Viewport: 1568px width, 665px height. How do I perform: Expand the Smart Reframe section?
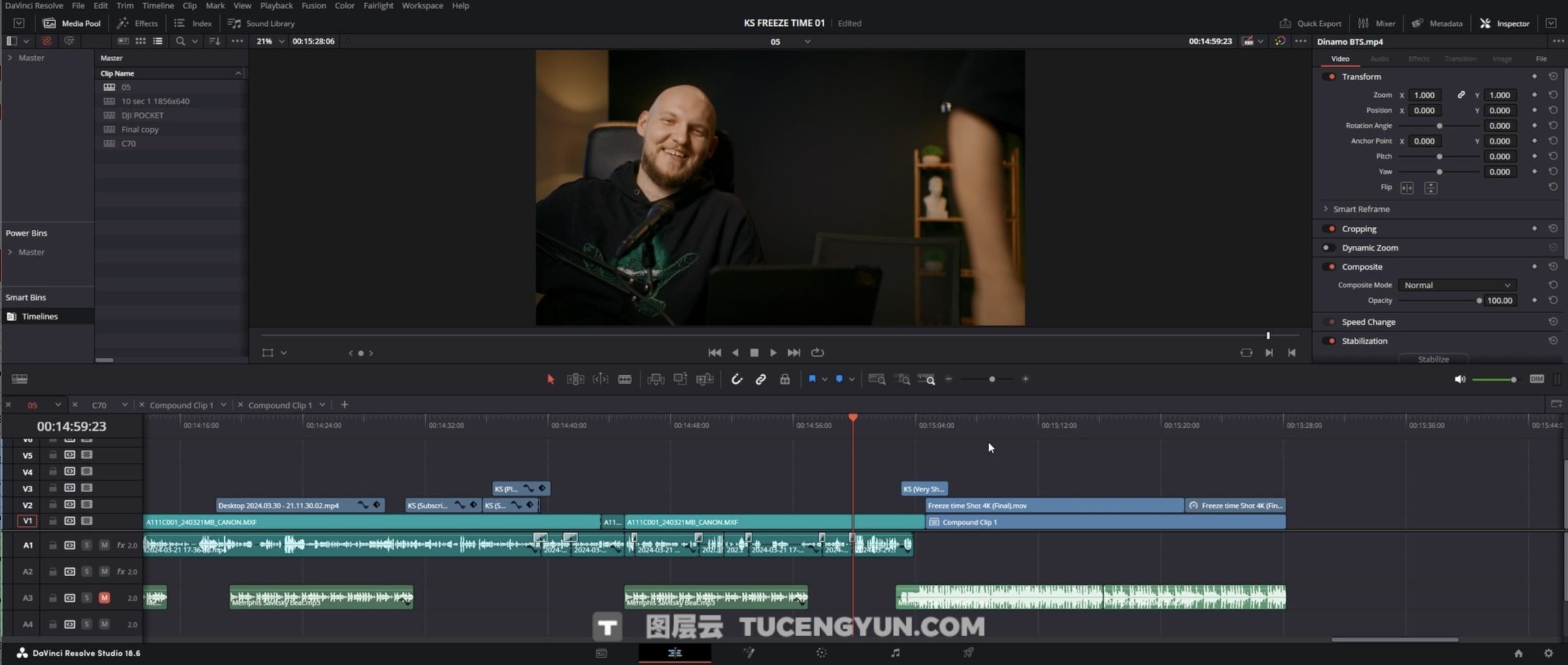pyautogui.click(x=1326, y=209)
